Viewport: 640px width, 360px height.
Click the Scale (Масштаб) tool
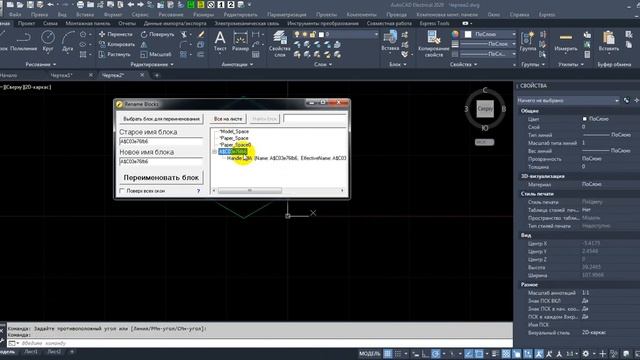pos(156,54)
